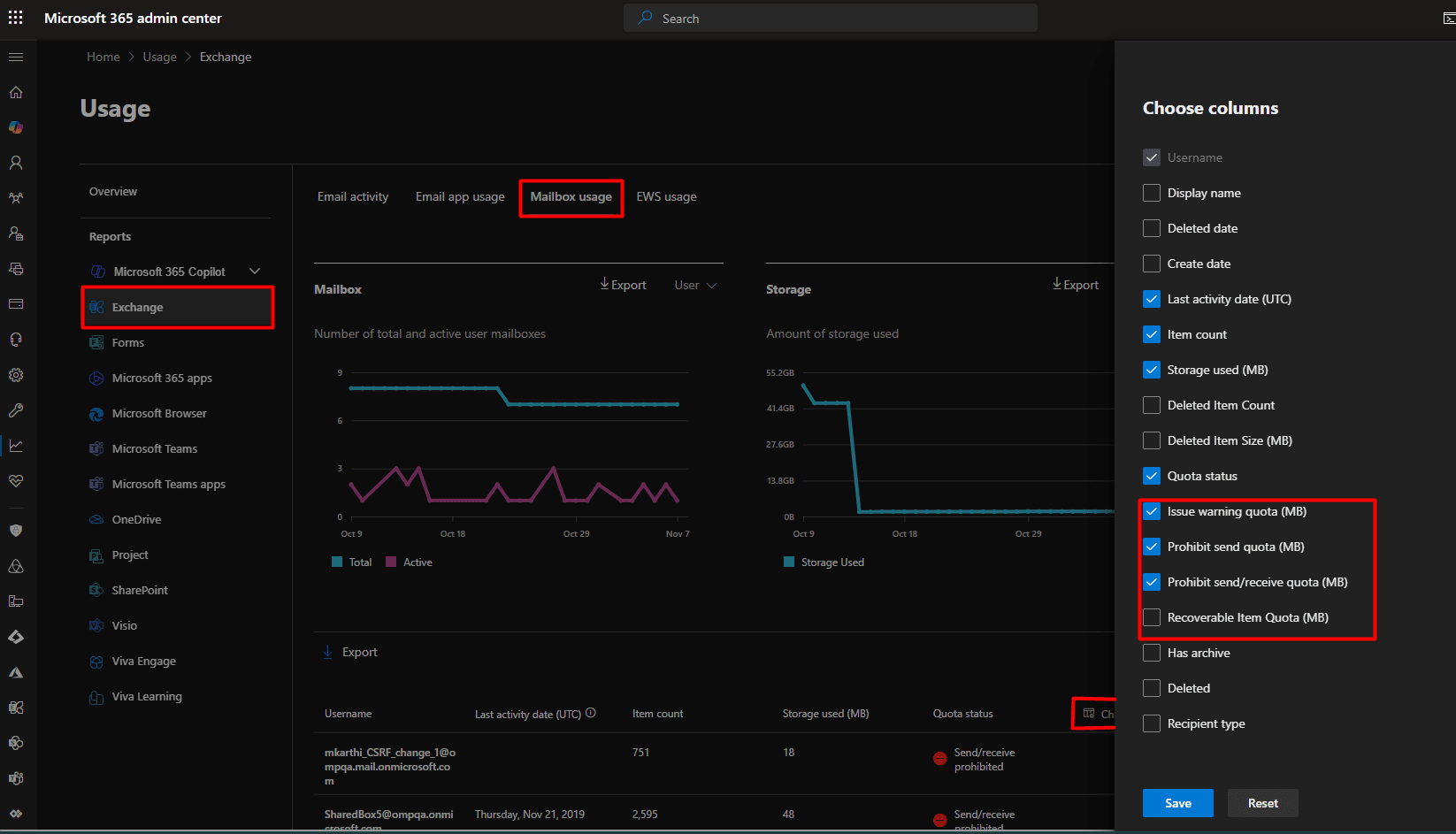Switch to the Email activity tab
The width and height of the screenshot is (1456, 834).
pos(353,196)
